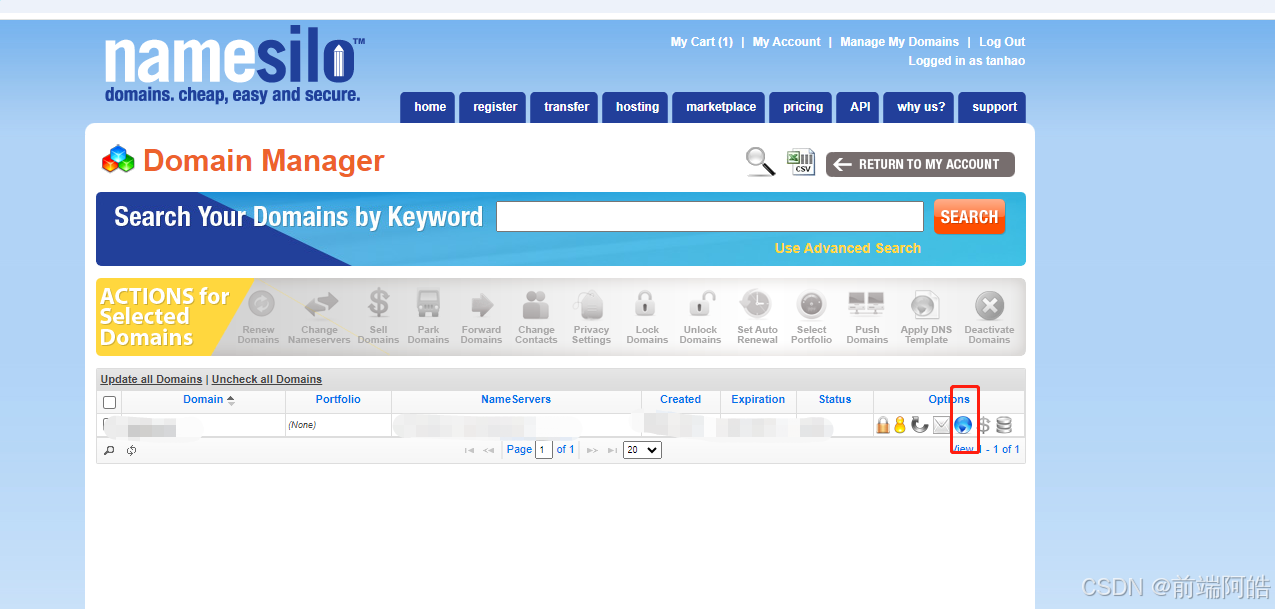Click the namesilo logo
Image resolution: width=1275 pixels, height=609 pixels.
[234, 65]
